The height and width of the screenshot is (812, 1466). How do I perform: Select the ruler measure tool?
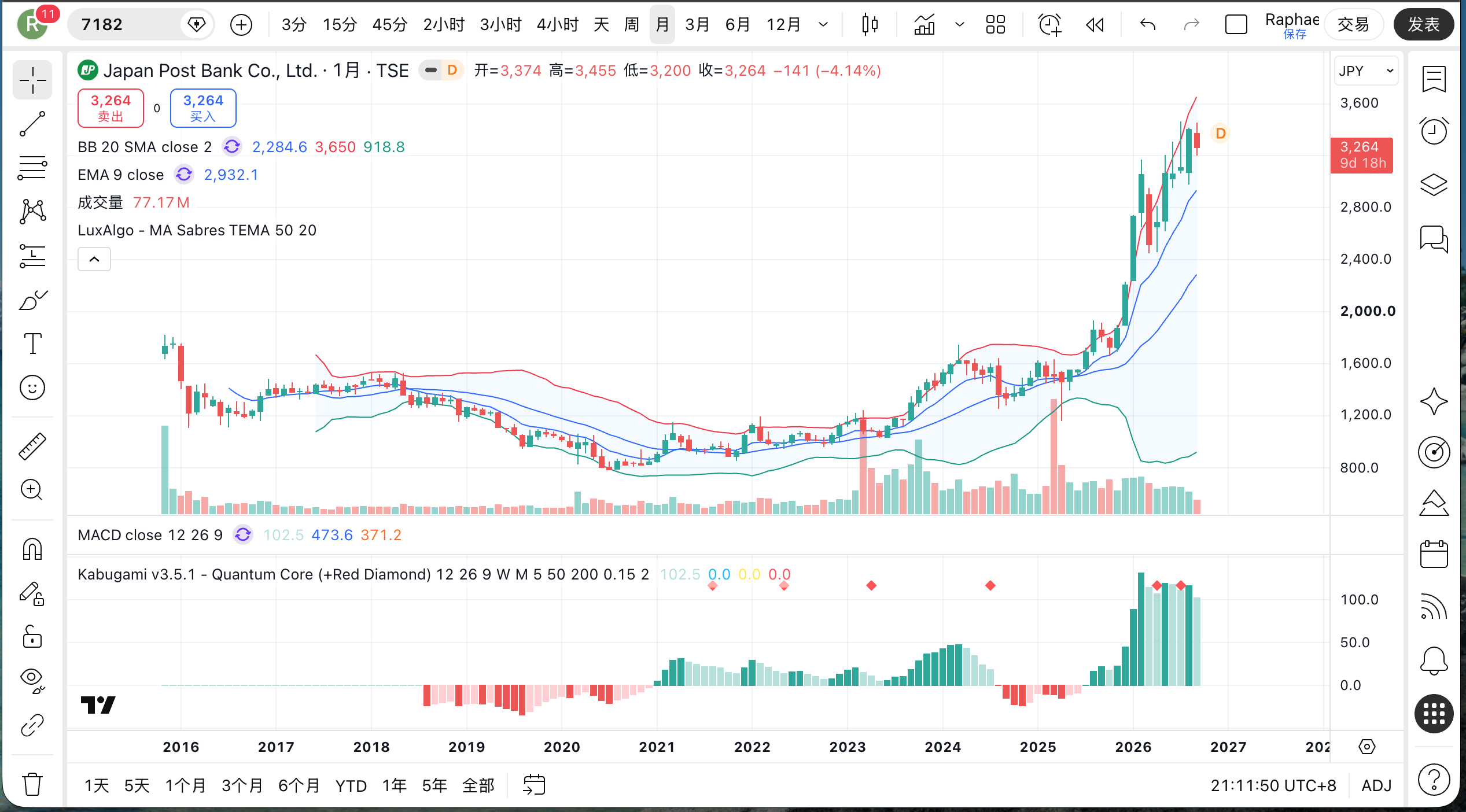32,446
